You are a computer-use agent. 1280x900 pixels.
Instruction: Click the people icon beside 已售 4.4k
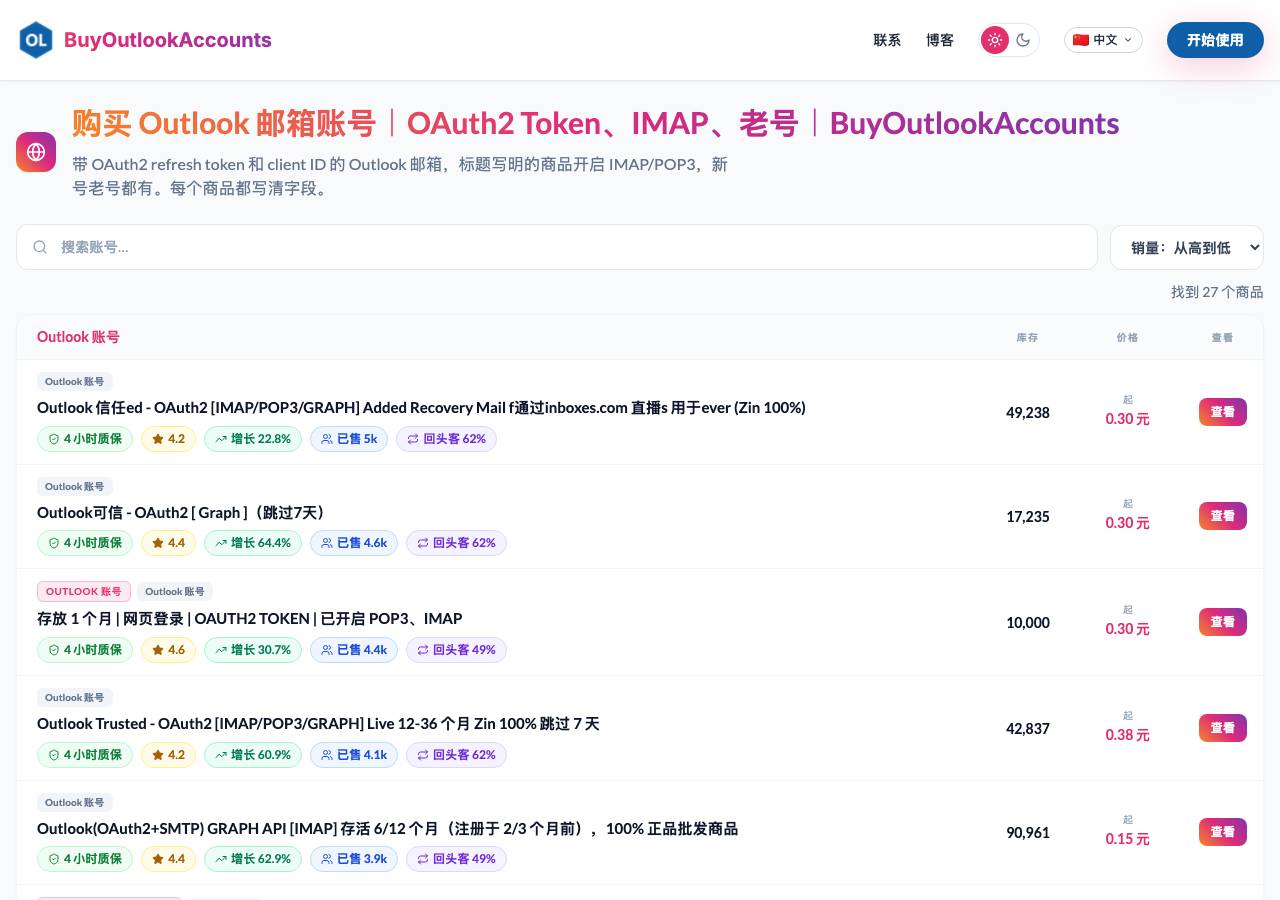click(327, 650)
